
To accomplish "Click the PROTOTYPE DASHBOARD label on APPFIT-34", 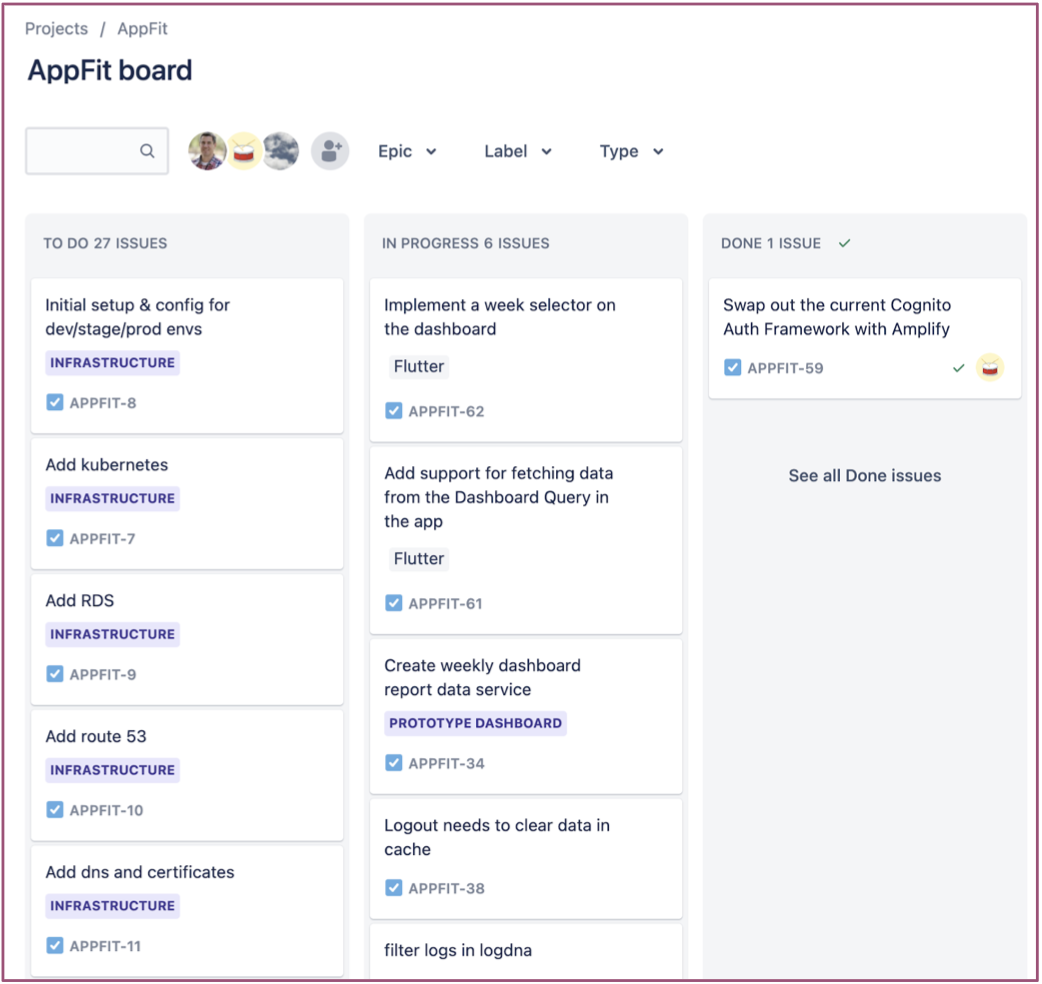I will pyautogui.click(x=475, y=723).
